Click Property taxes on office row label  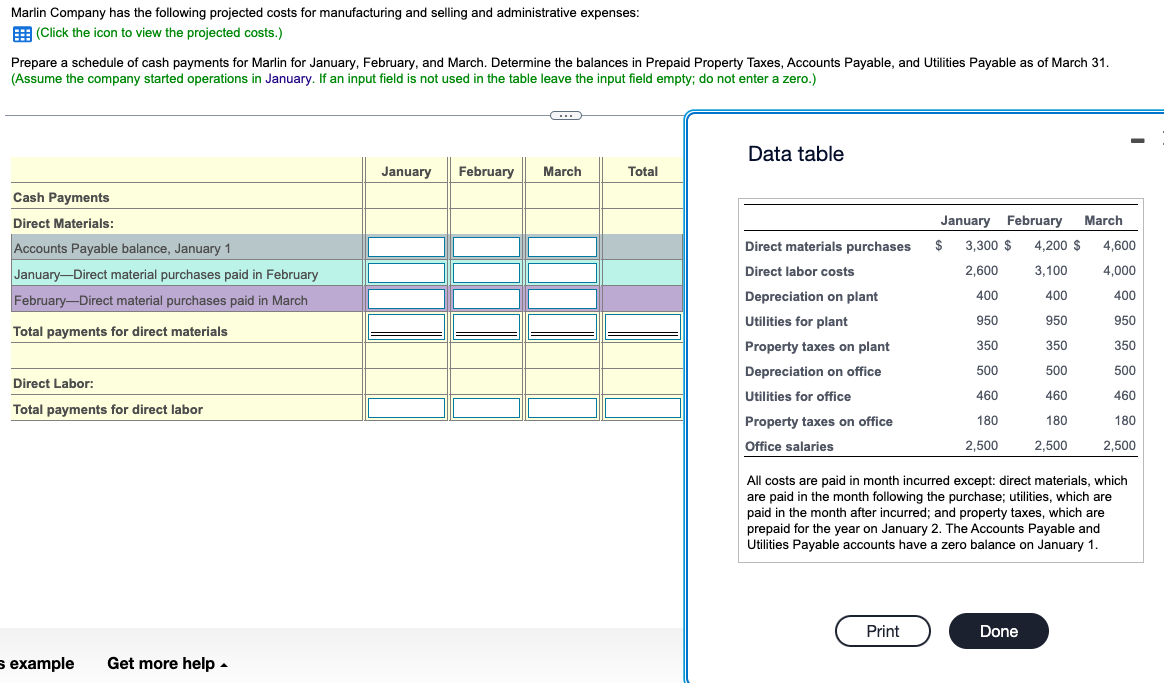click(x=819, y=422)
